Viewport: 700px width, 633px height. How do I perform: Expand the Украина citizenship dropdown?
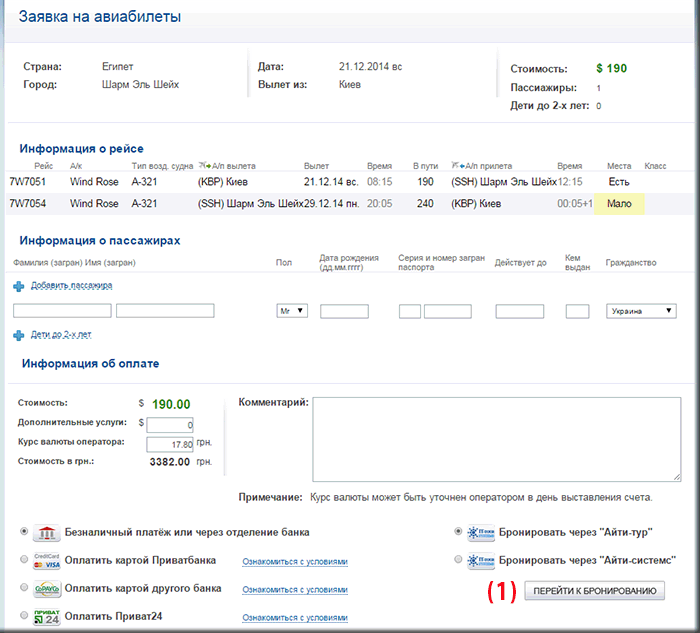click(641, 311)
